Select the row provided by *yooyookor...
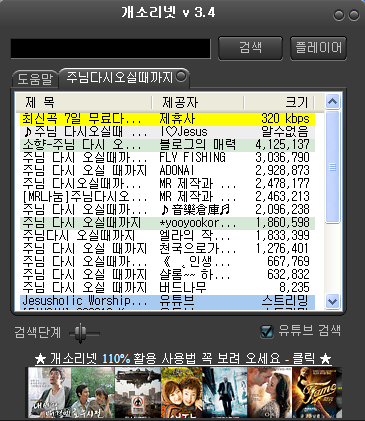The image size is (365, 421). [x=167, y=223]
